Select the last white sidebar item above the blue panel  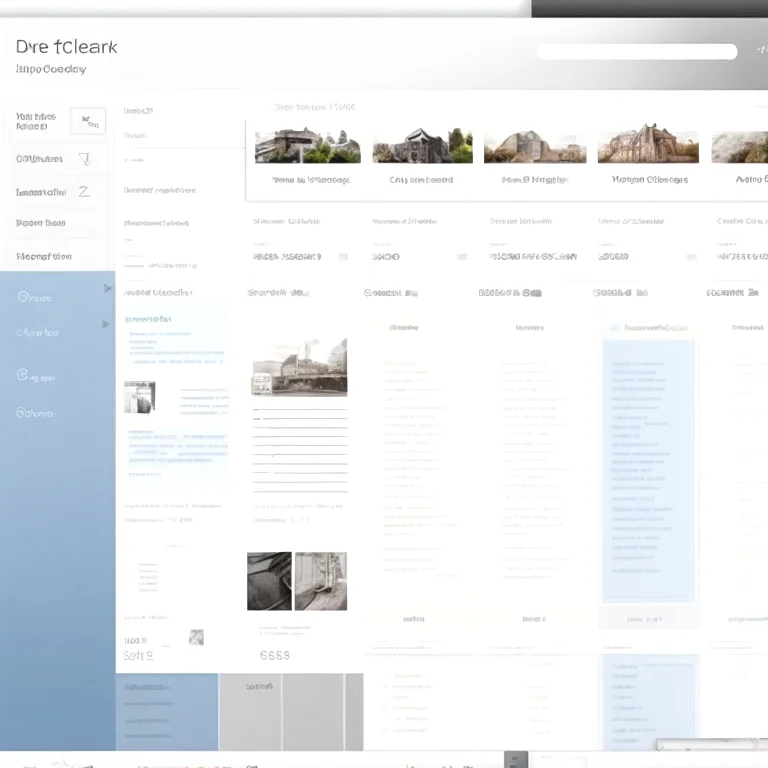click(44, 256)
